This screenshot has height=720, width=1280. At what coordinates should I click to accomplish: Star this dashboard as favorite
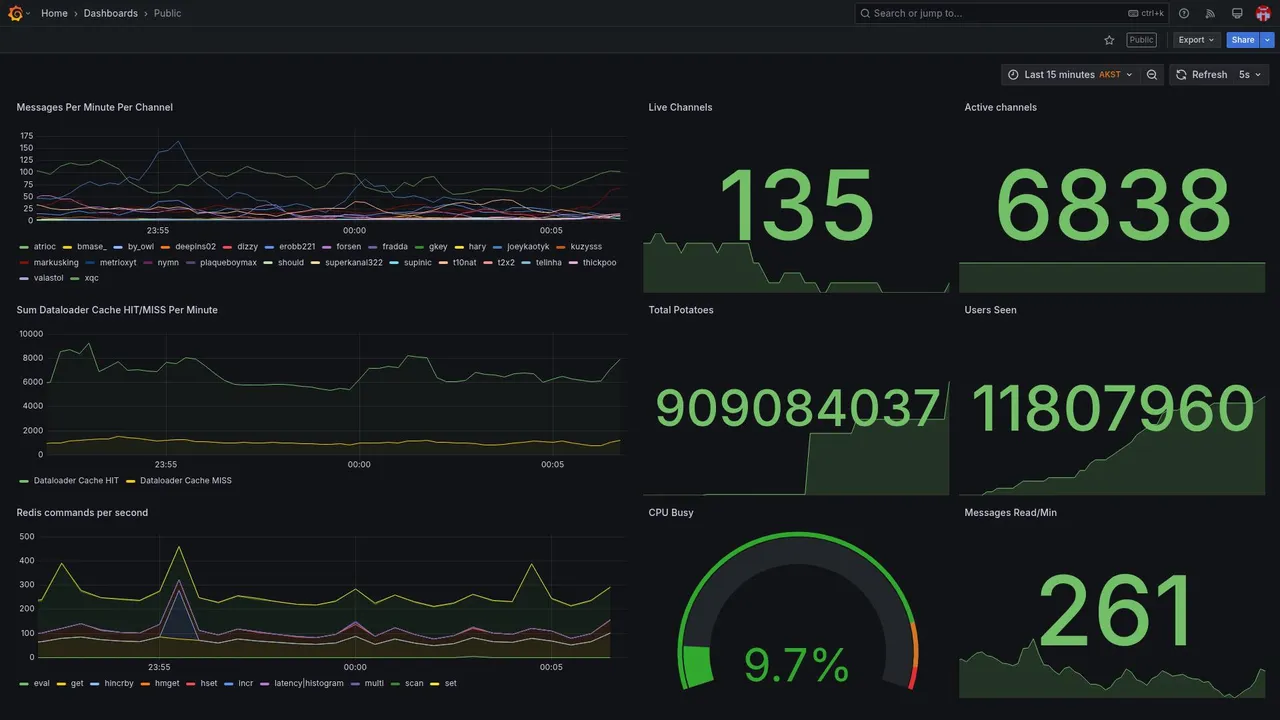click(1109, 40)
